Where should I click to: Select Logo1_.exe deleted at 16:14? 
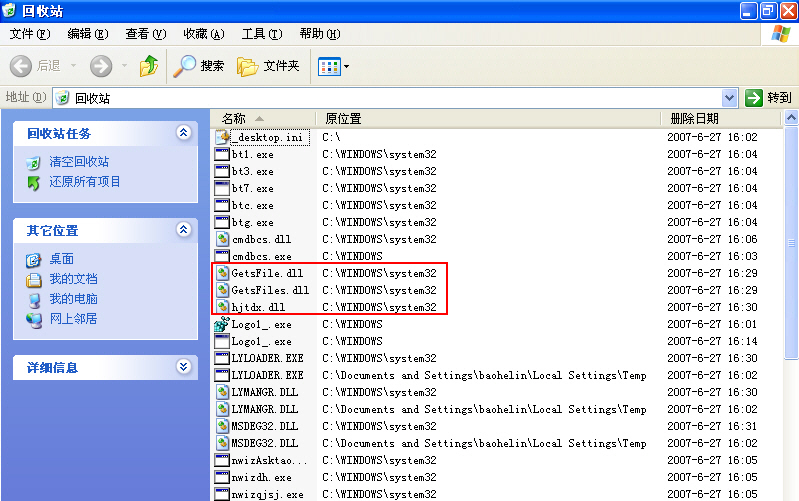261,341
